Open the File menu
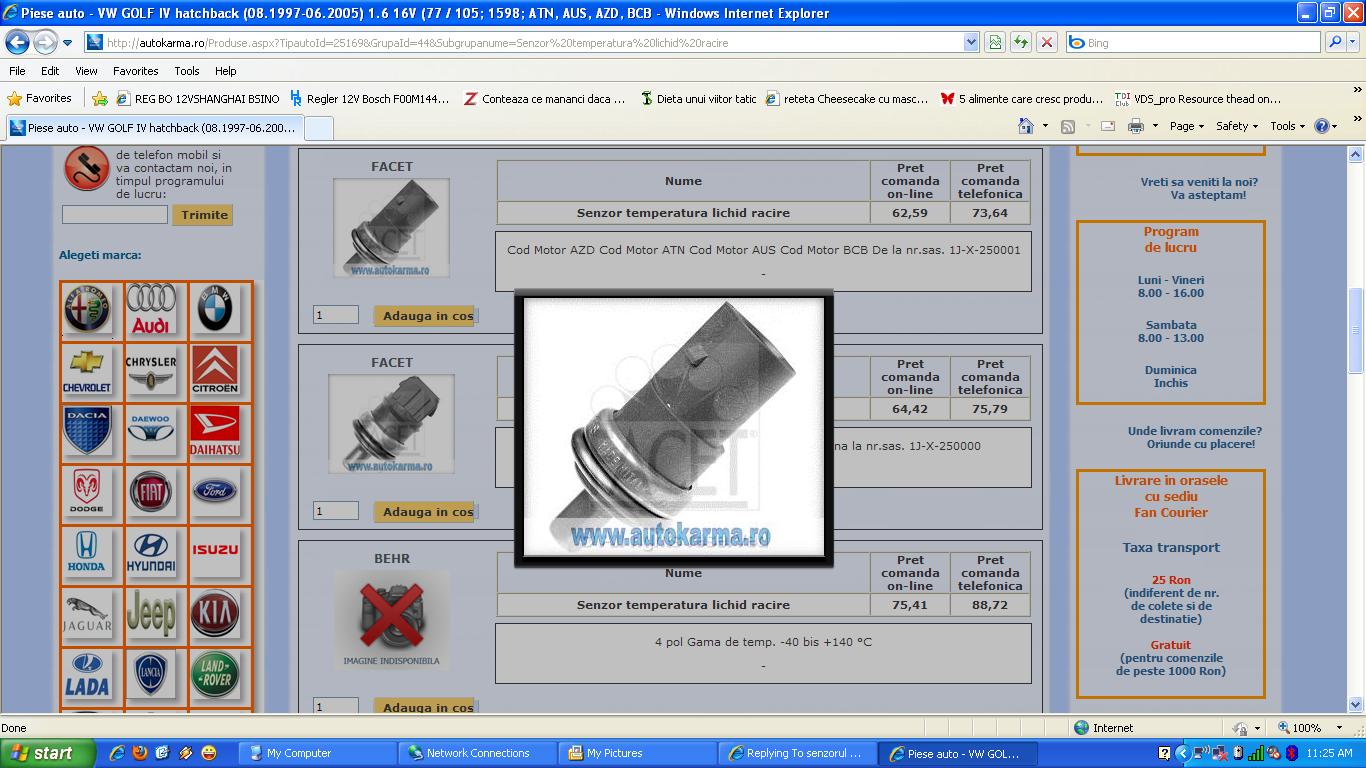Screen dimensions: 1366x768 [17, 71]
